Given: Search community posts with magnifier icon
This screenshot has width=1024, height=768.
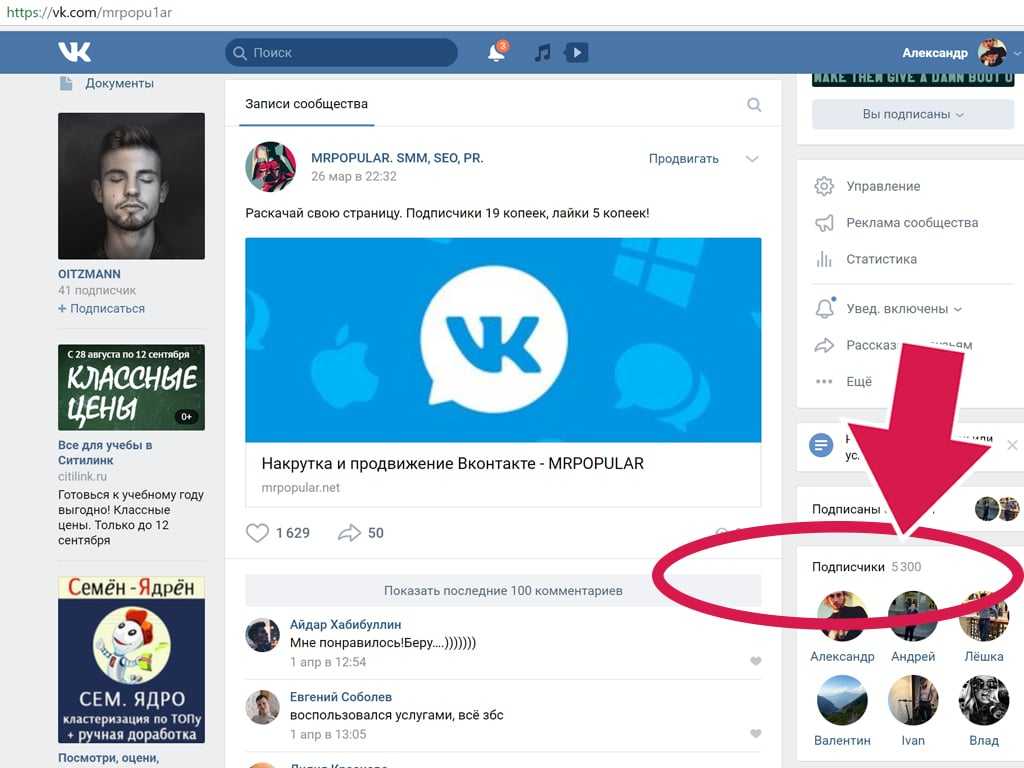Looking at the screenshot, I should (754, 104).
